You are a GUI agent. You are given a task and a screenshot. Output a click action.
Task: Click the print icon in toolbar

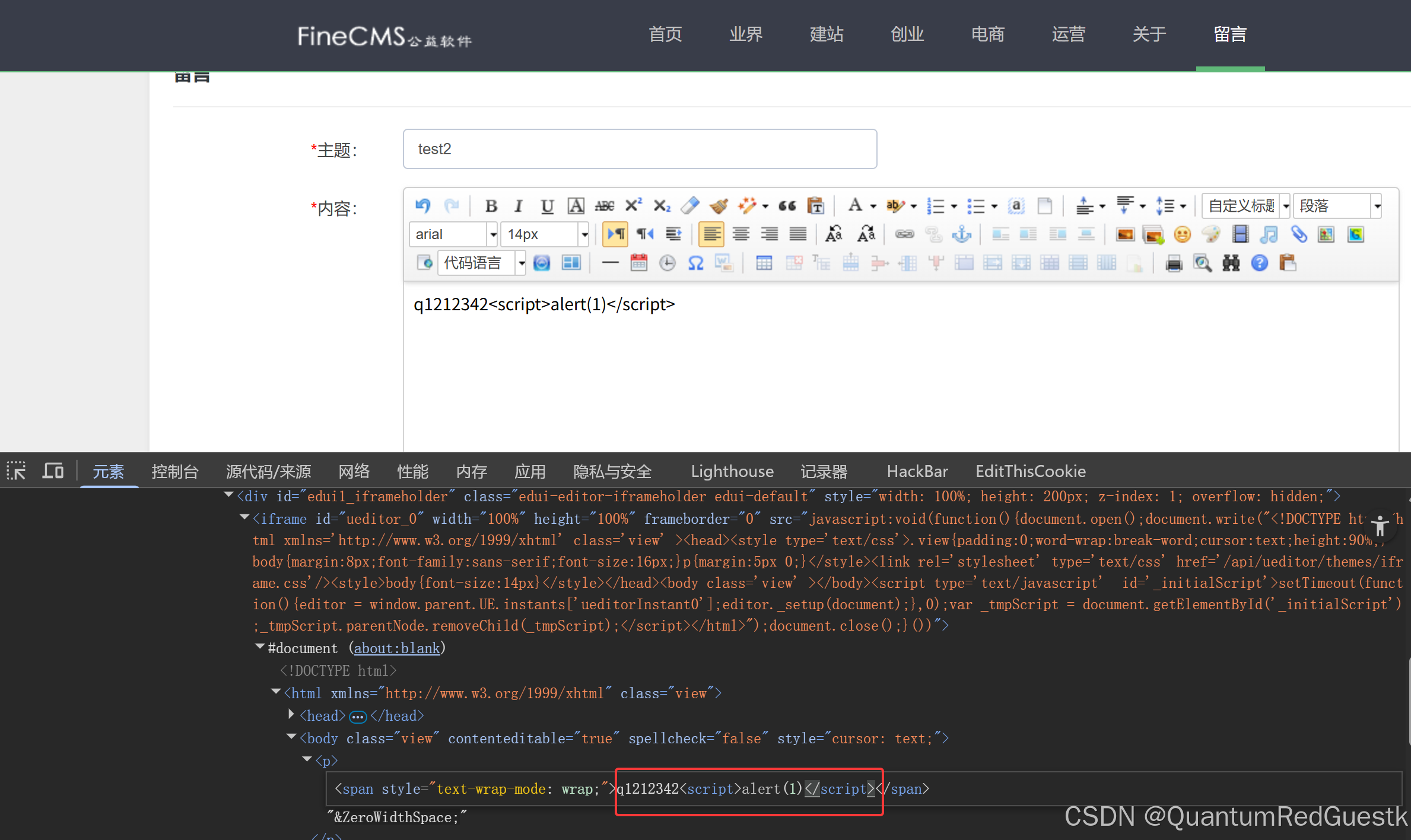1174,263
